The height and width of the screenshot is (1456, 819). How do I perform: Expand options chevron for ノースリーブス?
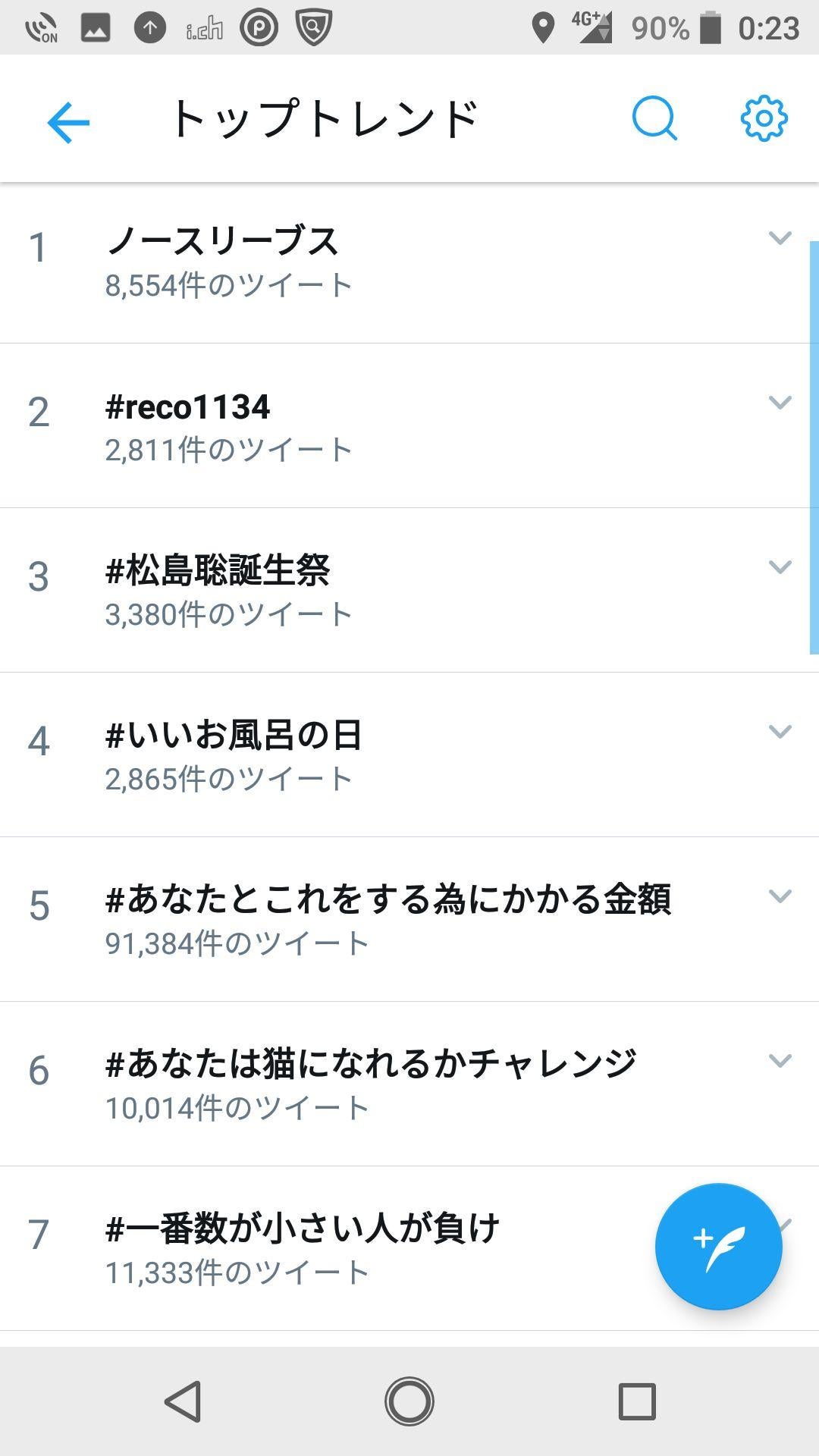780,238
